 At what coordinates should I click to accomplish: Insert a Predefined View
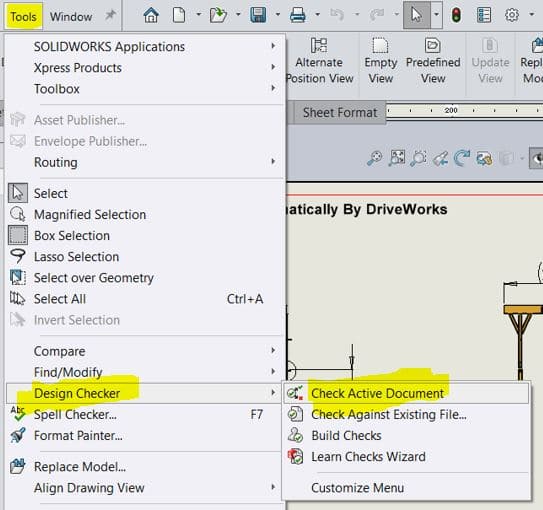[x=433, y=61]
